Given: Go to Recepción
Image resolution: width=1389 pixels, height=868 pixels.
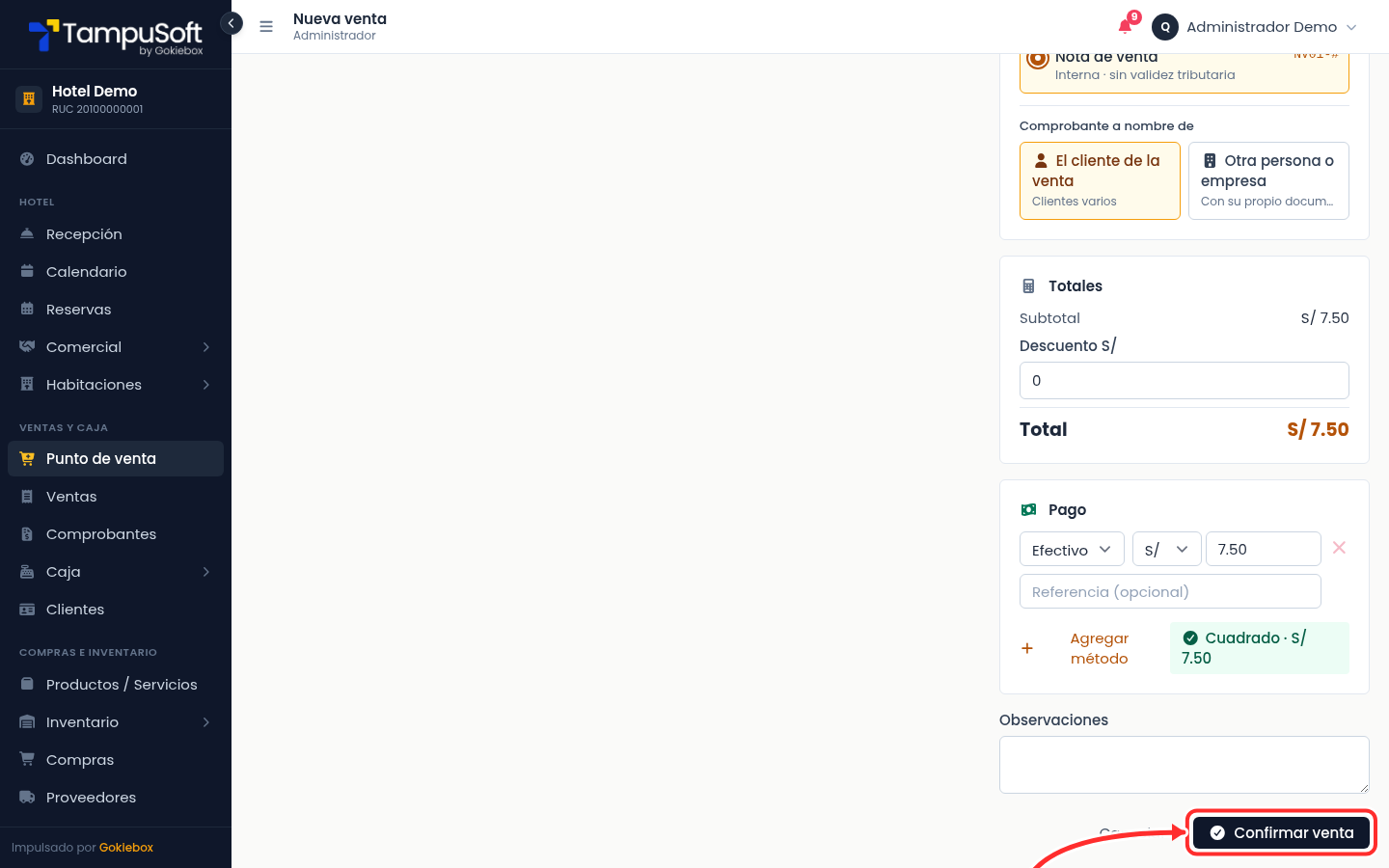Looking at the screenshot, I should pyautogui.click(x=116, y=234).
